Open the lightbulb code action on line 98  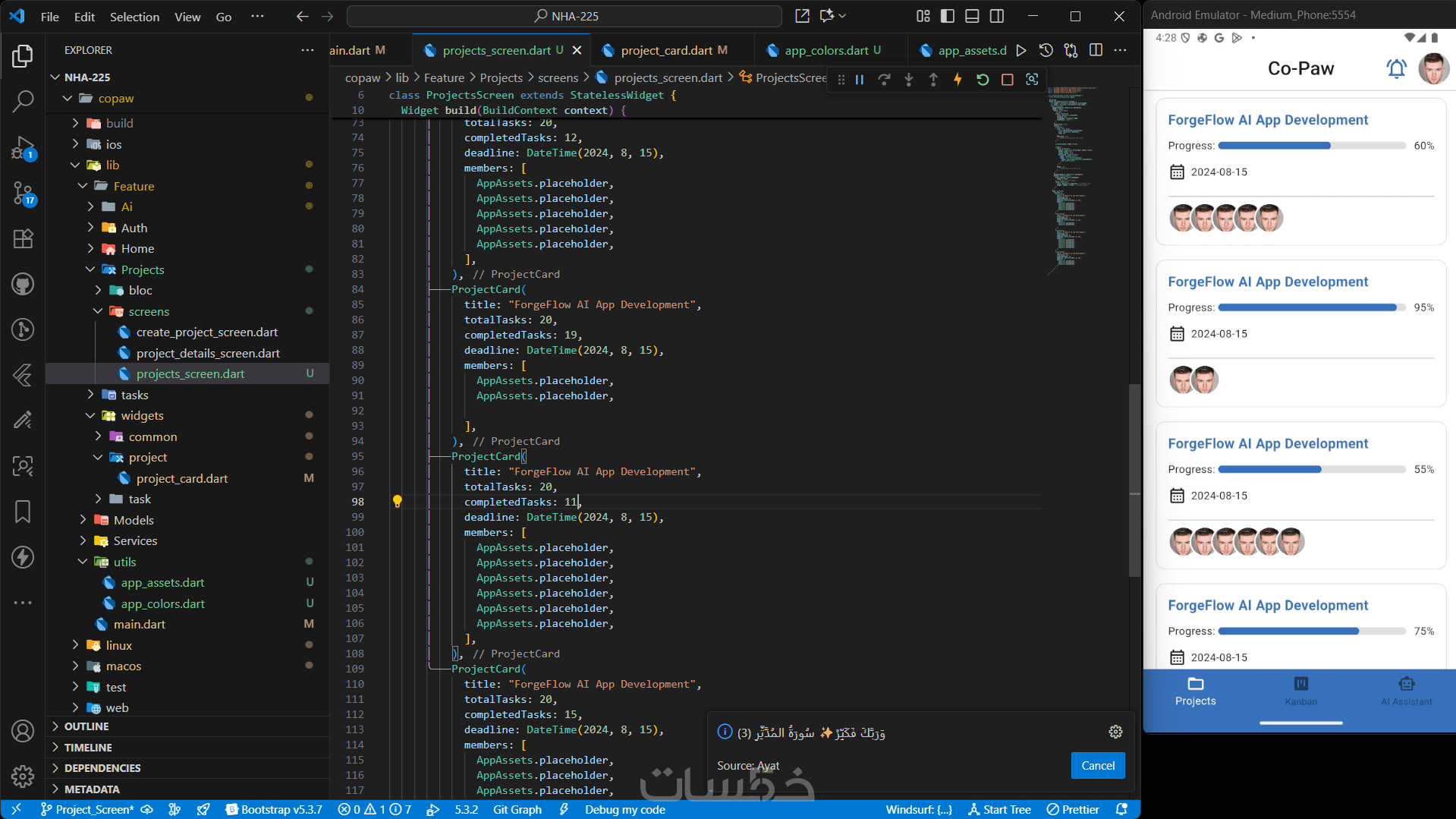(397, 502)
